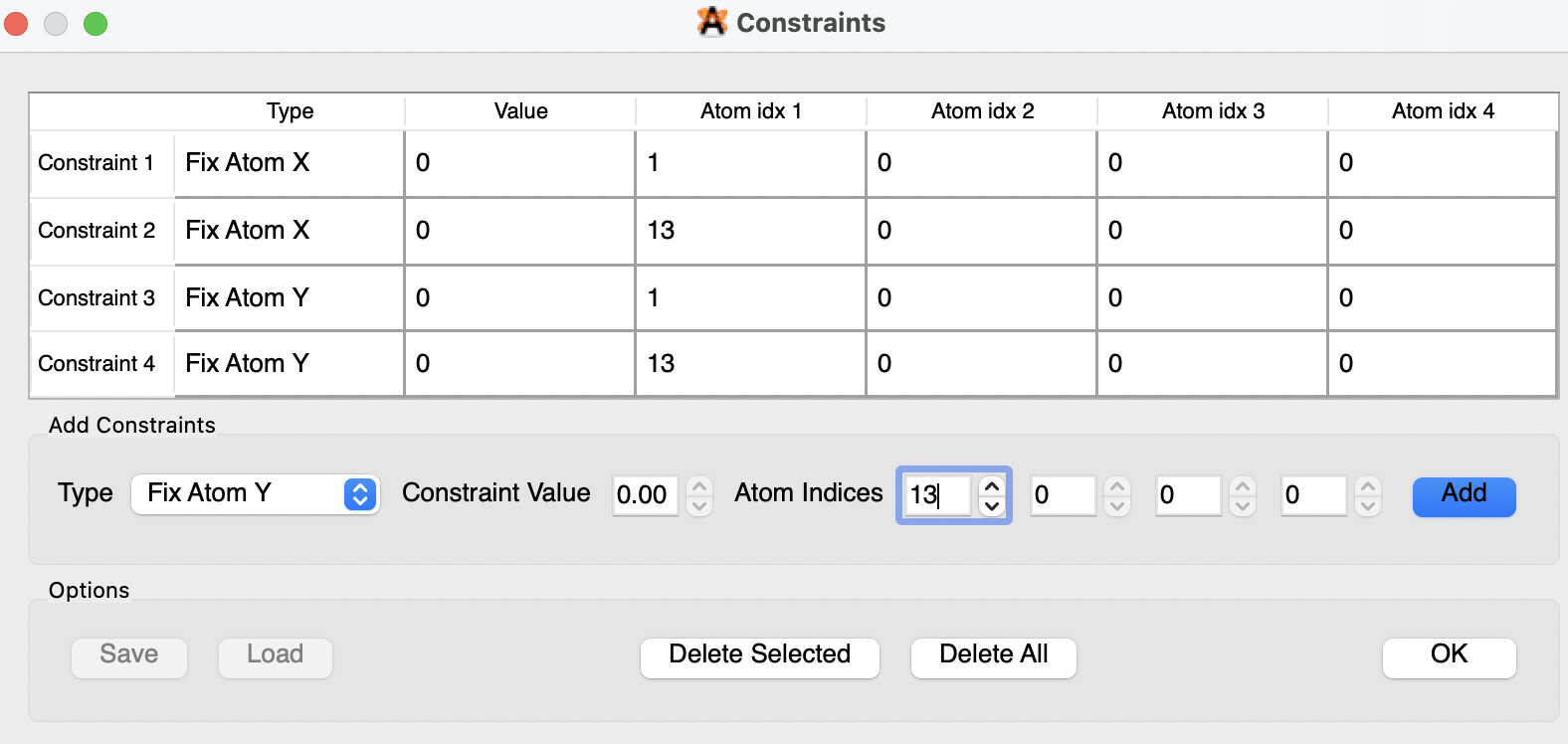
Task: Confirm with the OK button
Action: point(1449,657)
